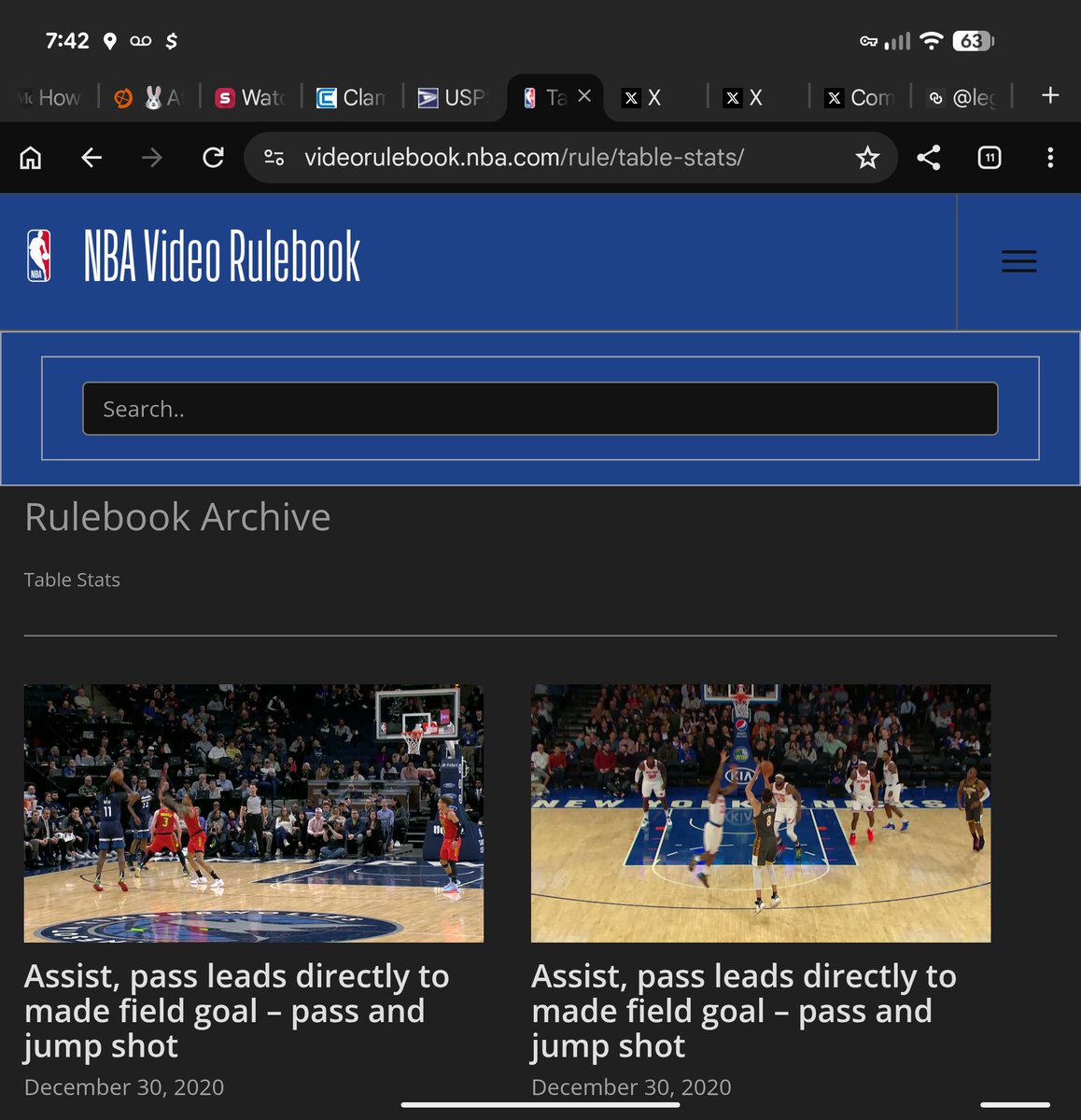Tap the location pin status icon
The width and height of the screenshot is (1081, 1120).
point(110,41)
